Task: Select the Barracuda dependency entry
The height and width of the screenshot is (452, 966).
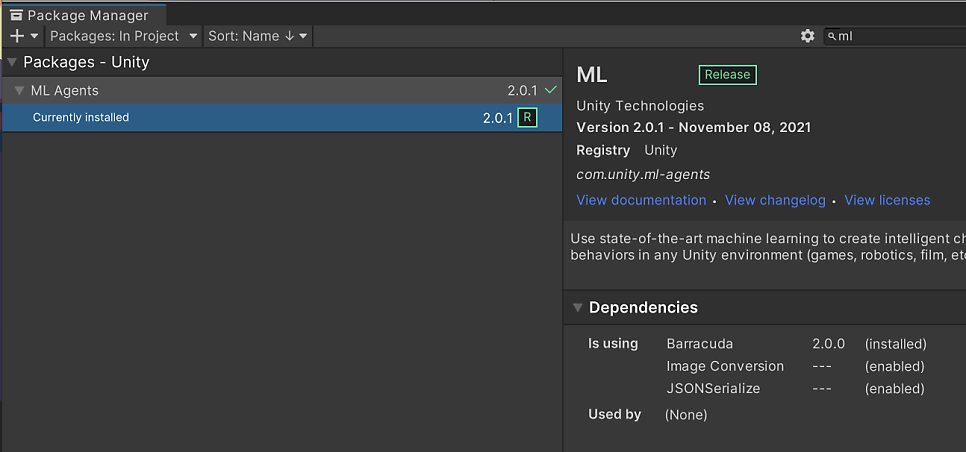Action: tap(700, 344)
